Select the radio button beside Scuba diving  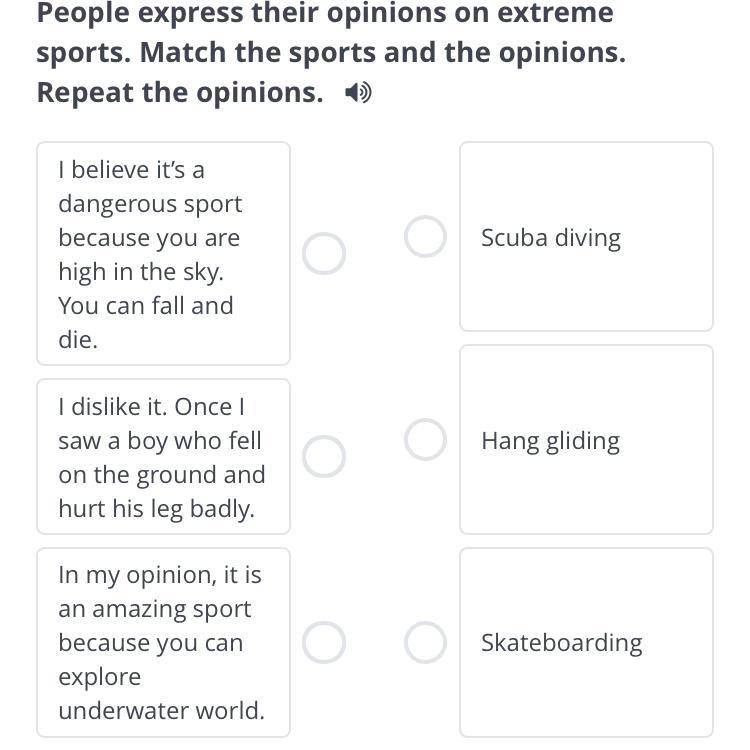click(425, 237)
